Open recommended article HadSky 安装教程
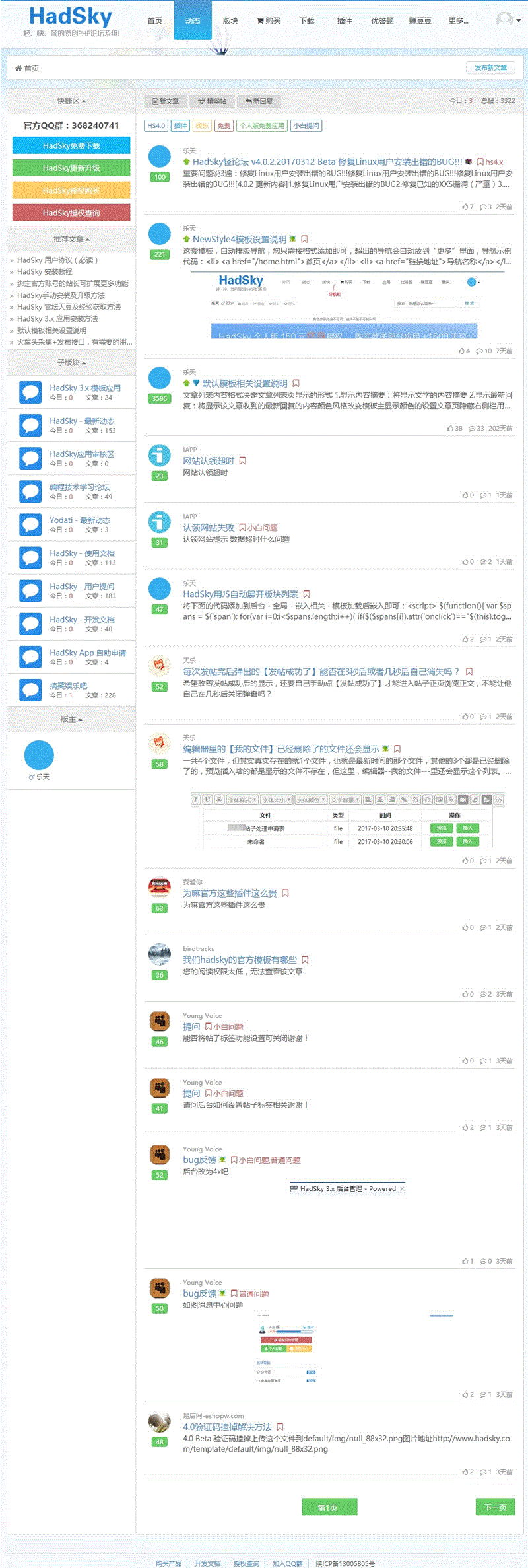Screen dimensions: 528x1568 [45, 272]
